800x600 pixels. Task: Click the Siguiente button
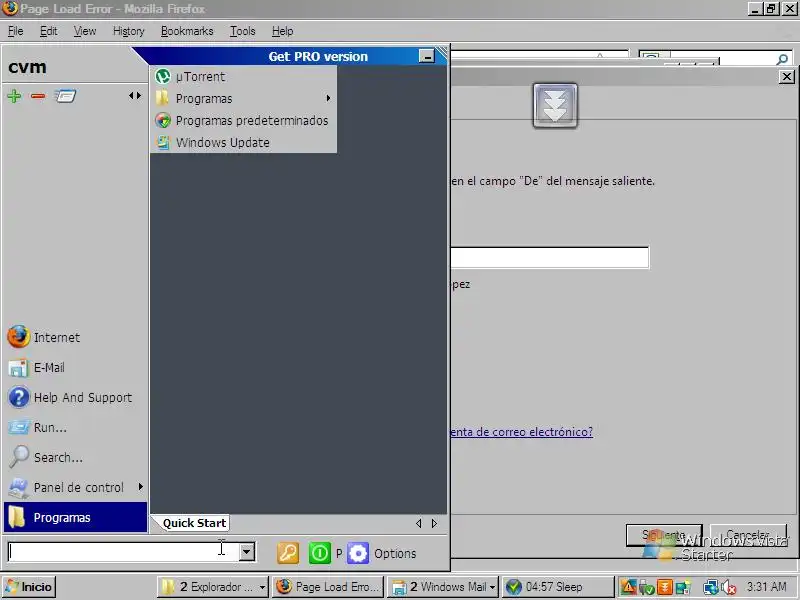tap(664, 535)
